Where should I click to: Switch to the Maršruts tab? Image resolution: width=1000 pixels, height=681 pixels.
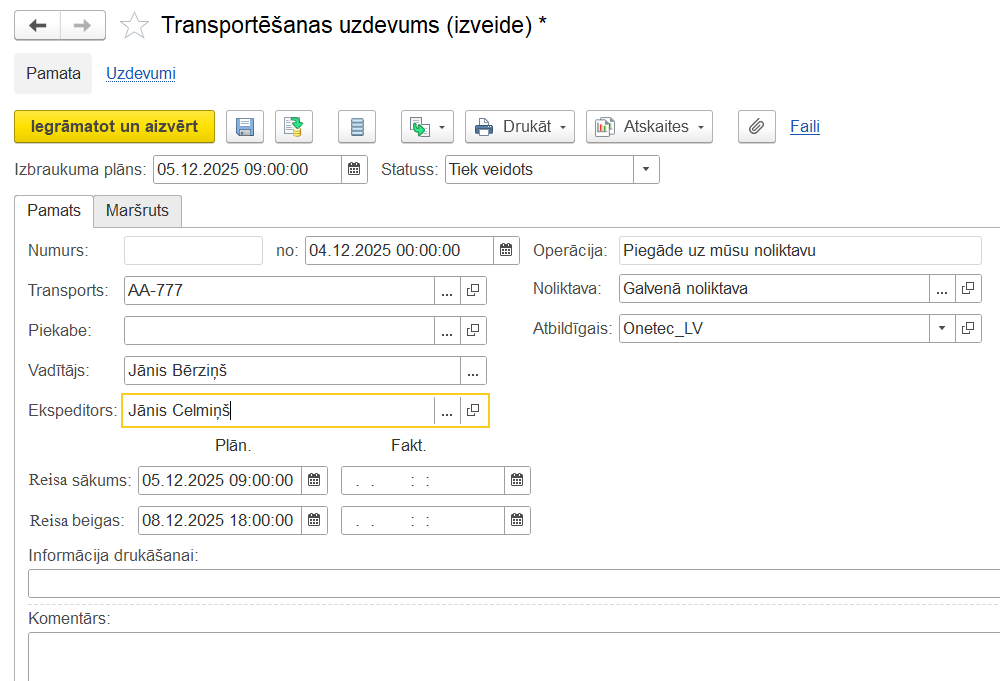pyautogui.click(x=137, y=211)
